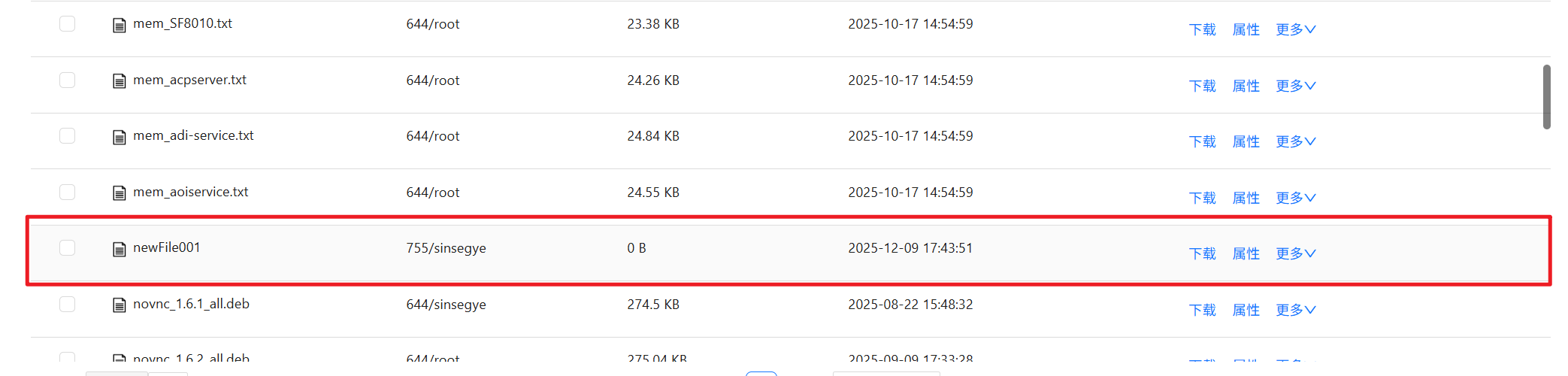Download newFile001 via 下载 link
The height and width of the screenshot is (376, 1568).
1202,254
